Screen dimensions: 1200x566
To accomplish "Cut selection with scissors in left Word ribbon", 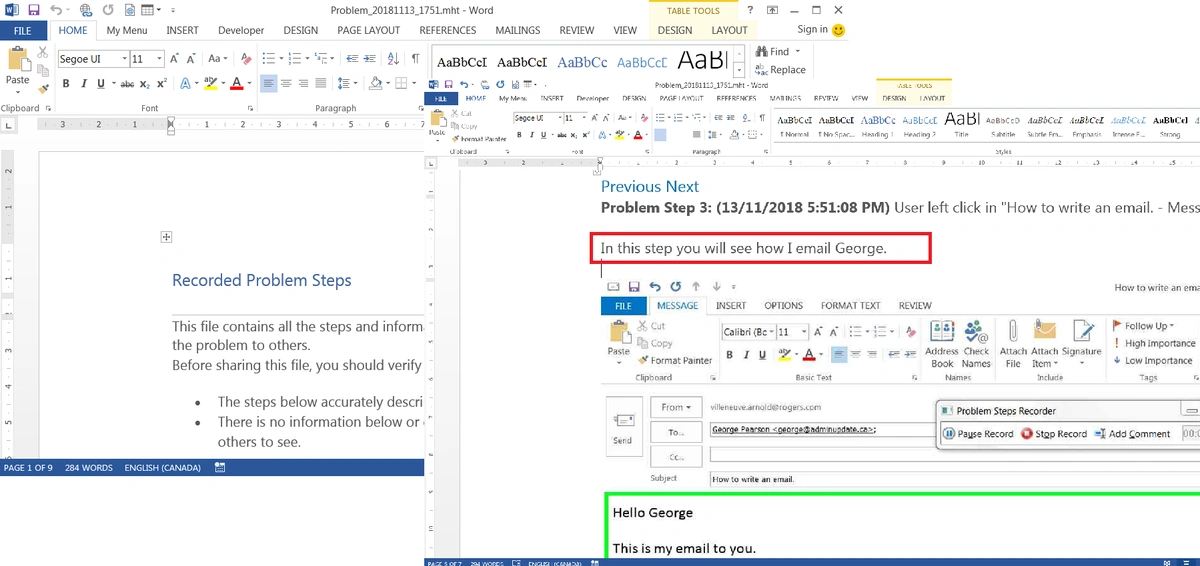I will click(41, 53).
